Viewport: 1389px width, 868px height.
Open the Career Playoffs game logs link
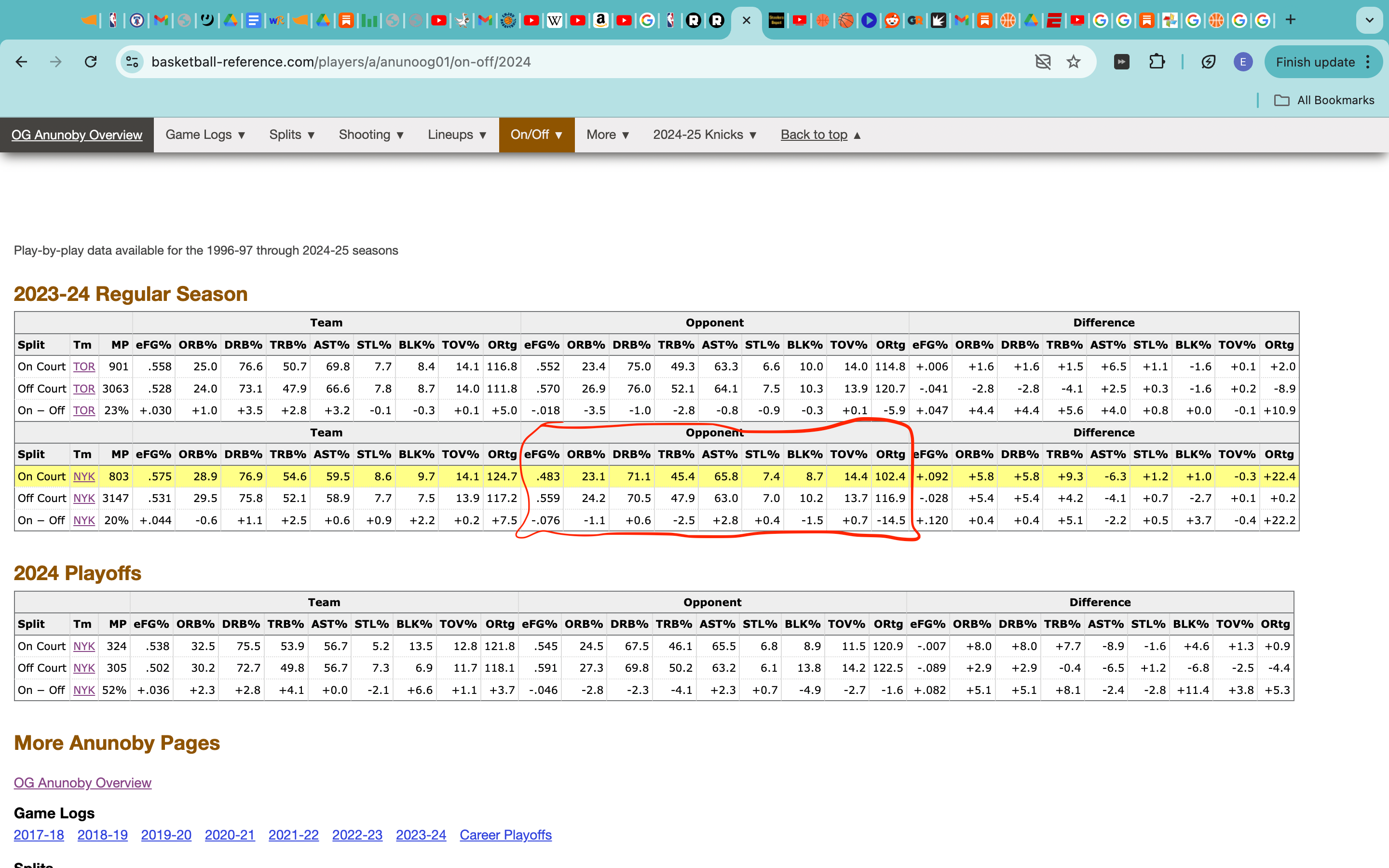(x=505, y=835)
